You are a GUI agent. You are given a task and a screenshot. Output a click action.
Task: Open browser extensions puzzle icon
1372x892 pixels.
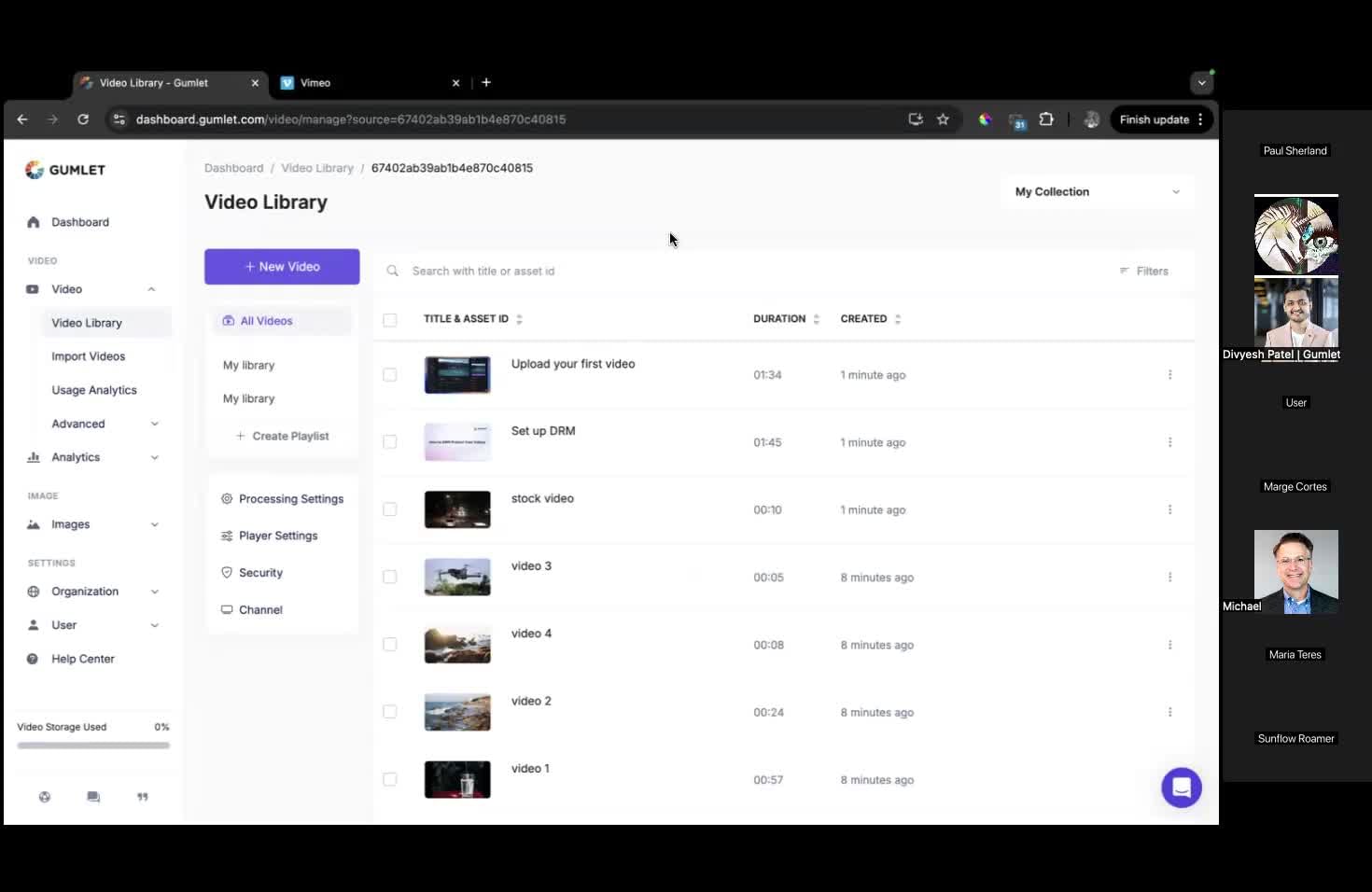(x=1046, y=119)
